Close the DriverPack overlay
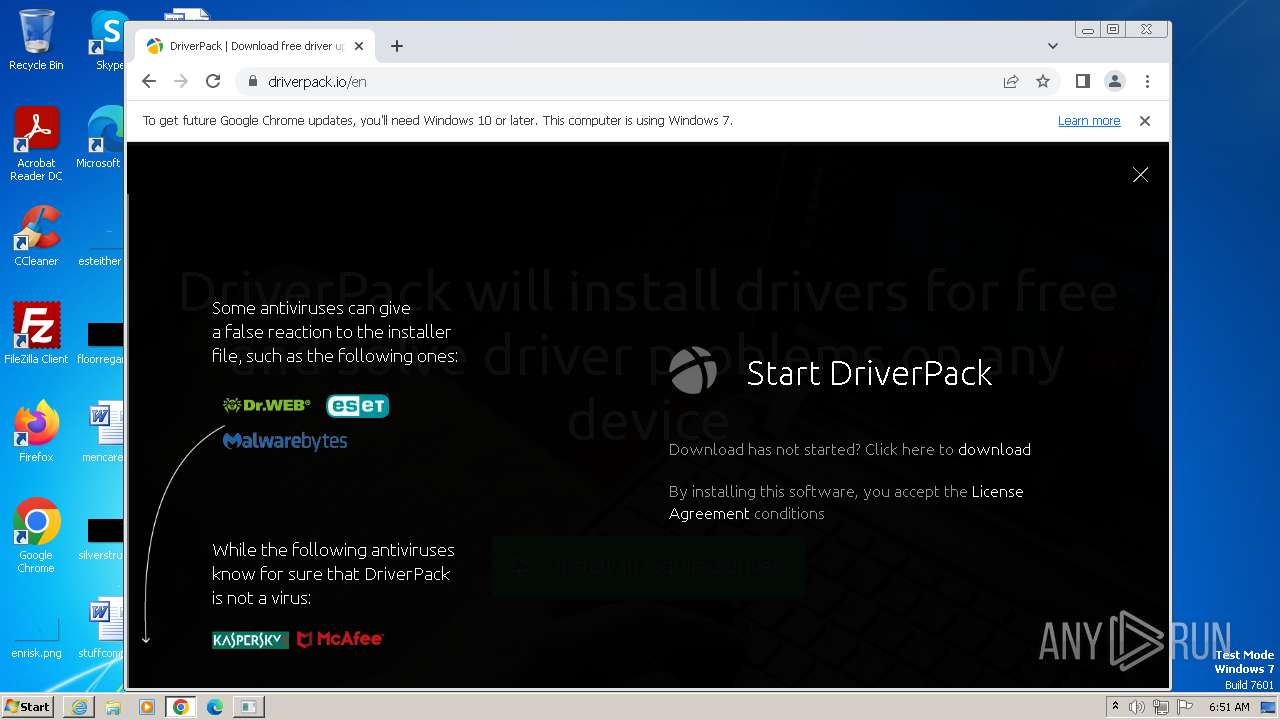This screenshot has height=720, width=1280. tap(1140, 174)
